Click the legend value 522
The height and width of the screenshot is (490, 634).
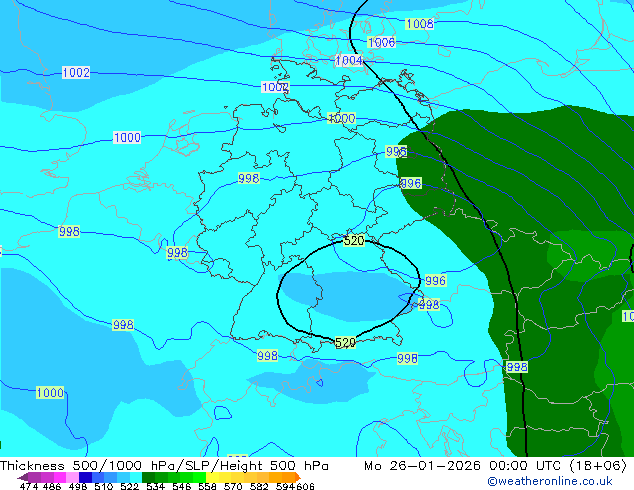tap(129, 486)
